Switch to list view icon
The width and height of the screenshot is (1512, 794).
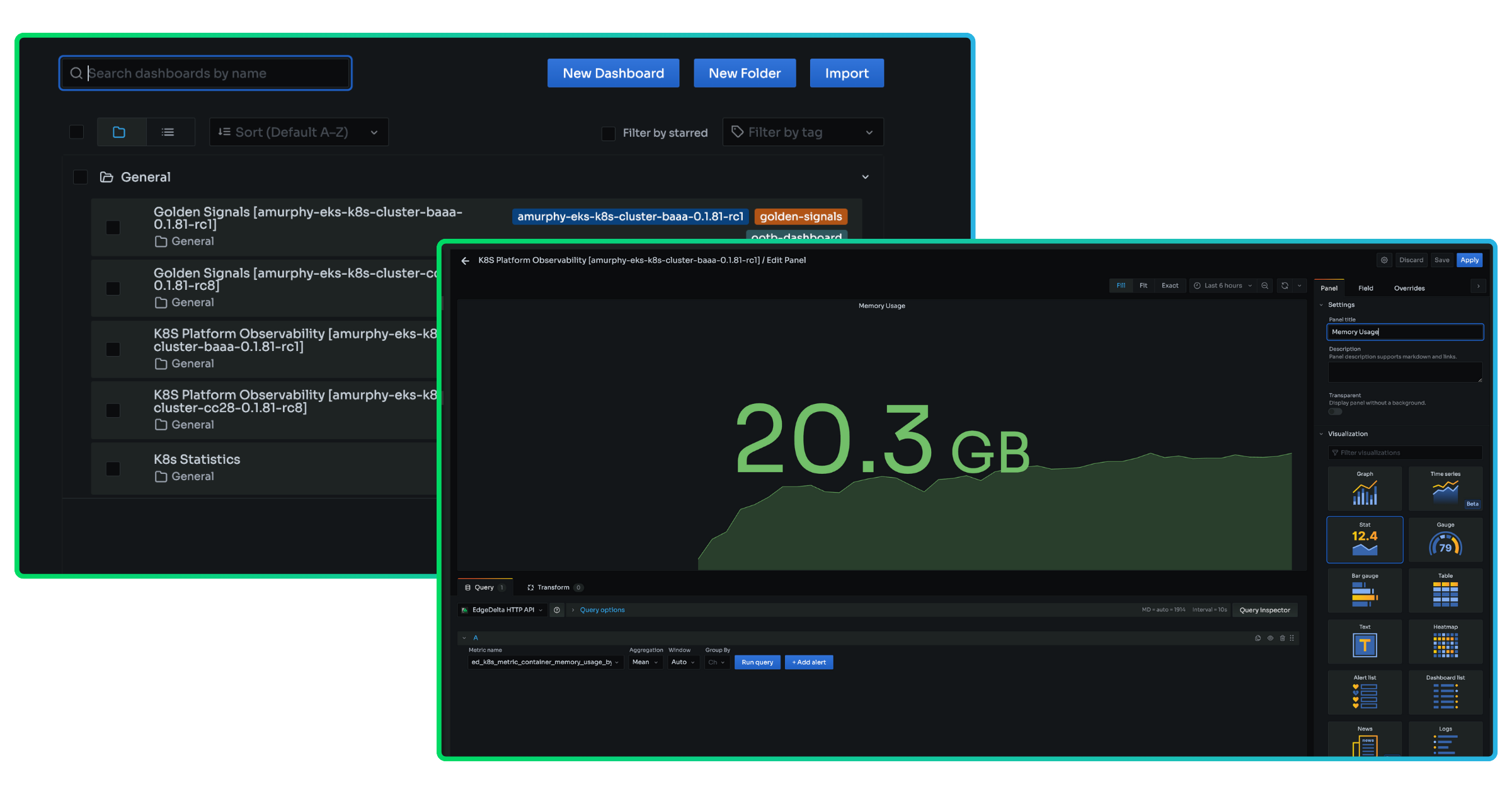(168, 132)
